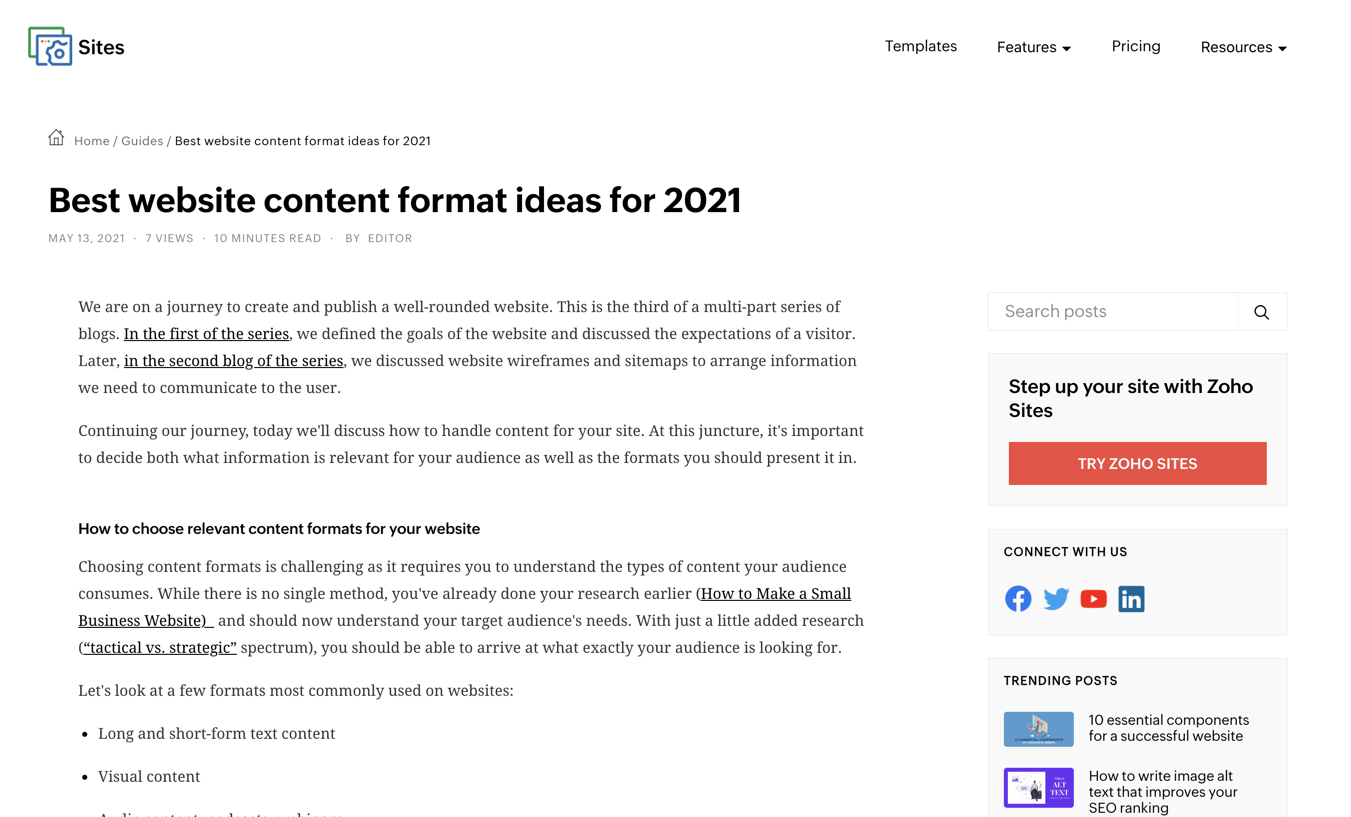Image resolution: width=1351 pixels, height=817 pixels.
Task: Focus the Search posts input field
Action: click(x=1113, y=312)
